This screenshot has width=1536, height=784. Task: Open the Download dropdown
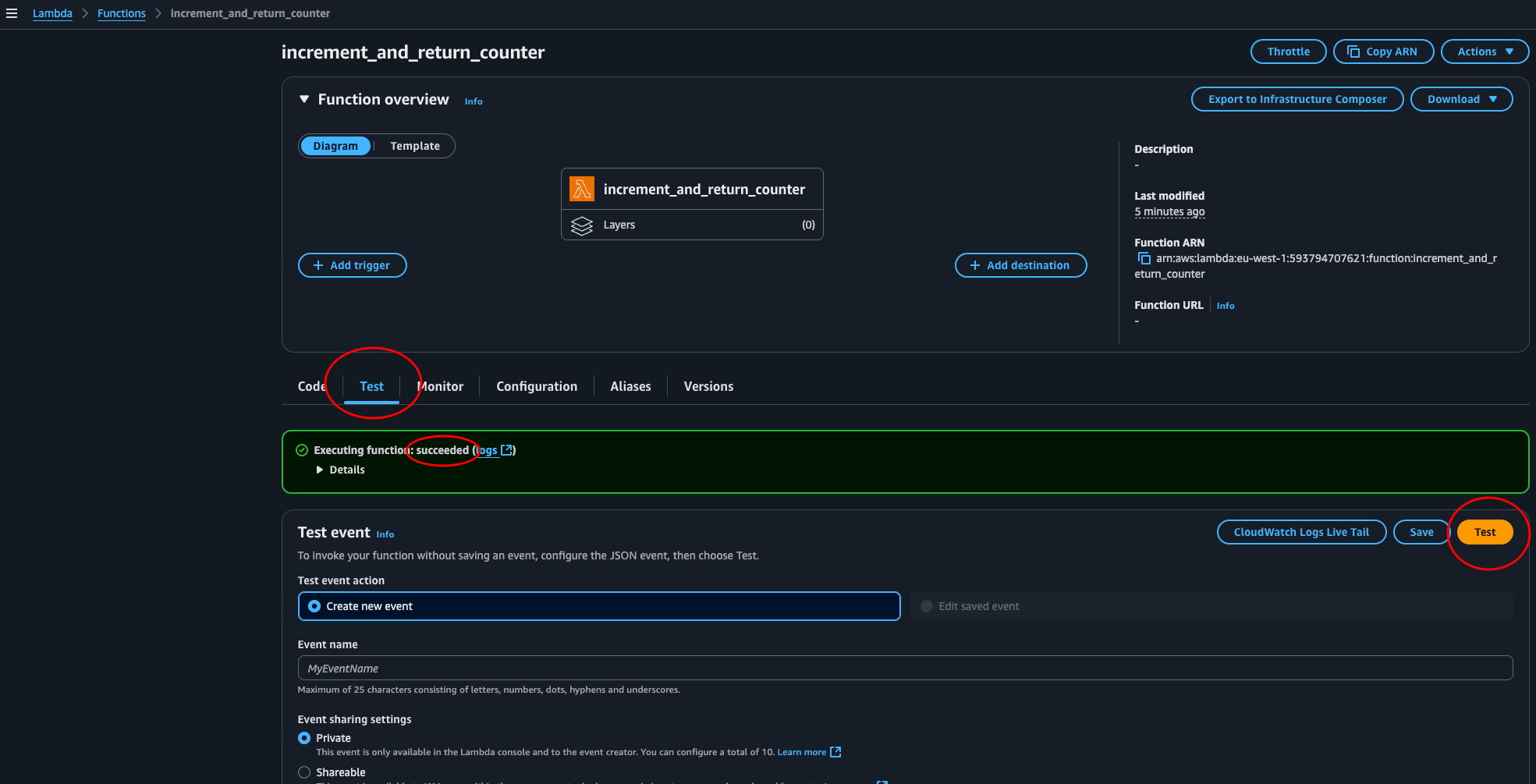click(x=1460, y=99)
